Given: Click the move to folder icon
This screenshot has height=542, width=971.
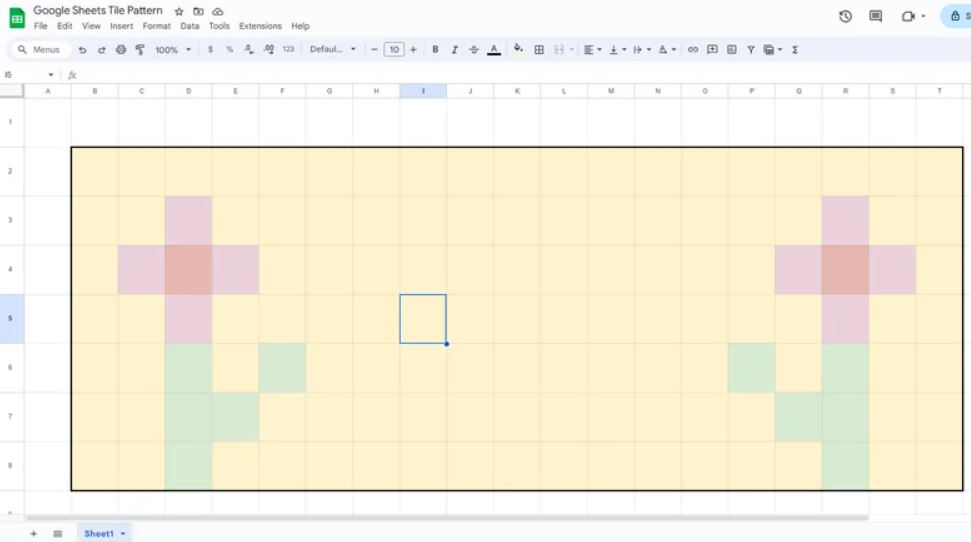Looking at the screenshot, I should [x=198, y=11].
